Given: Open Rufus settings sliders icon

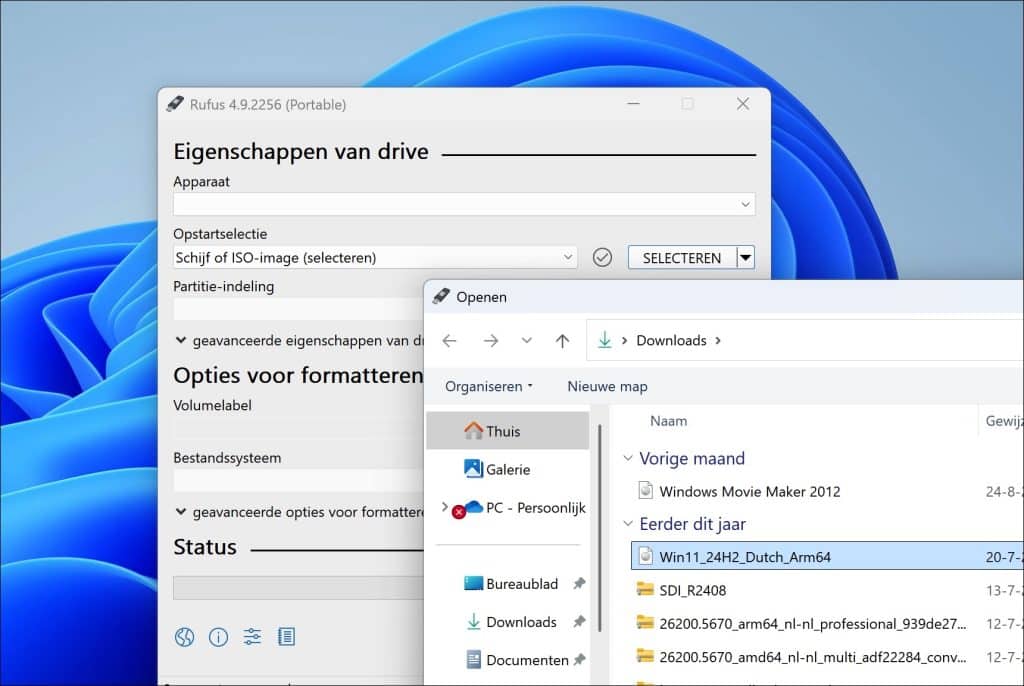Looking at the screenshot, I should click(252, 636).
